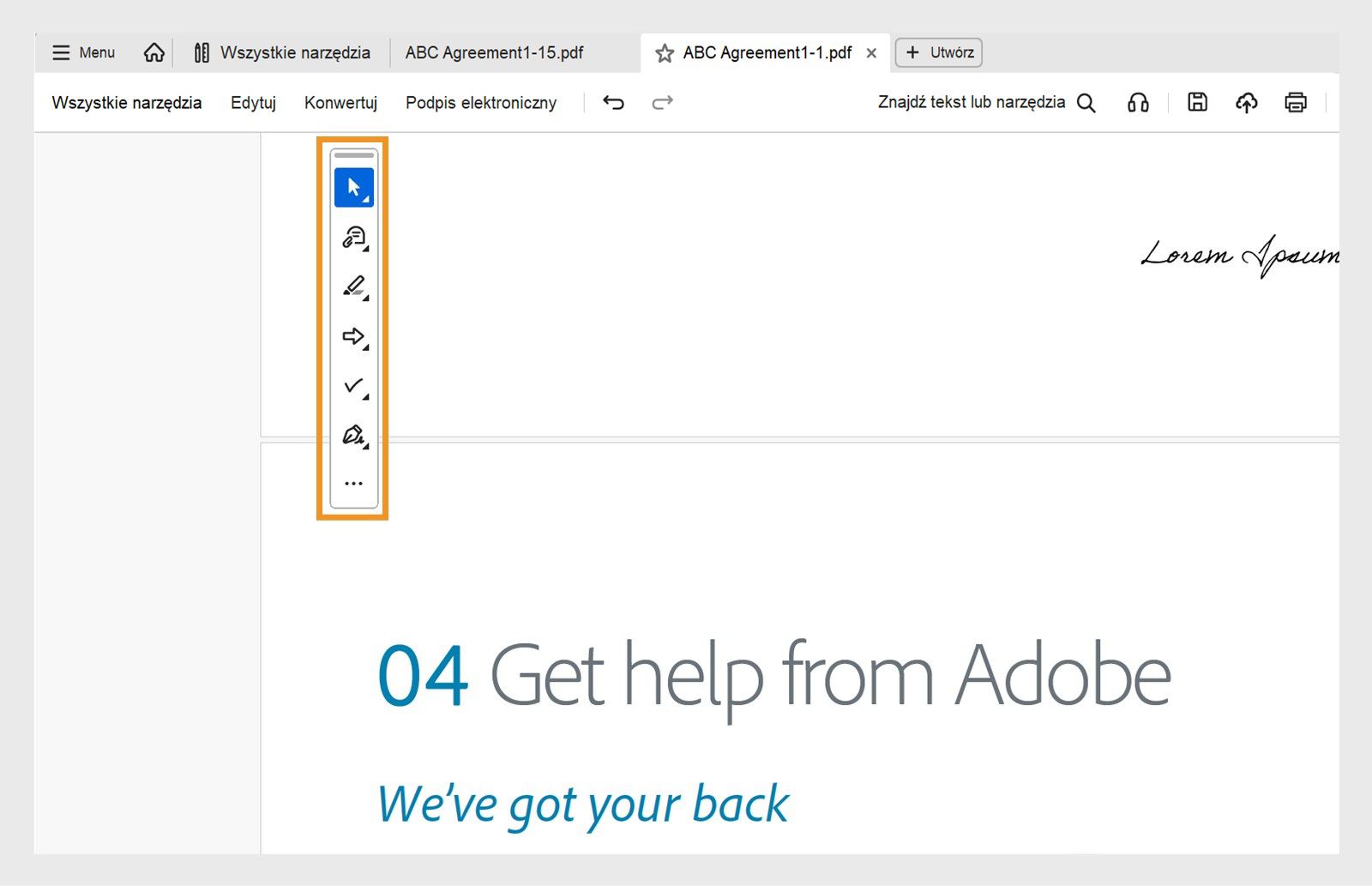
Task: Save the document with floppy disk icon
Action: [1197, 103]
